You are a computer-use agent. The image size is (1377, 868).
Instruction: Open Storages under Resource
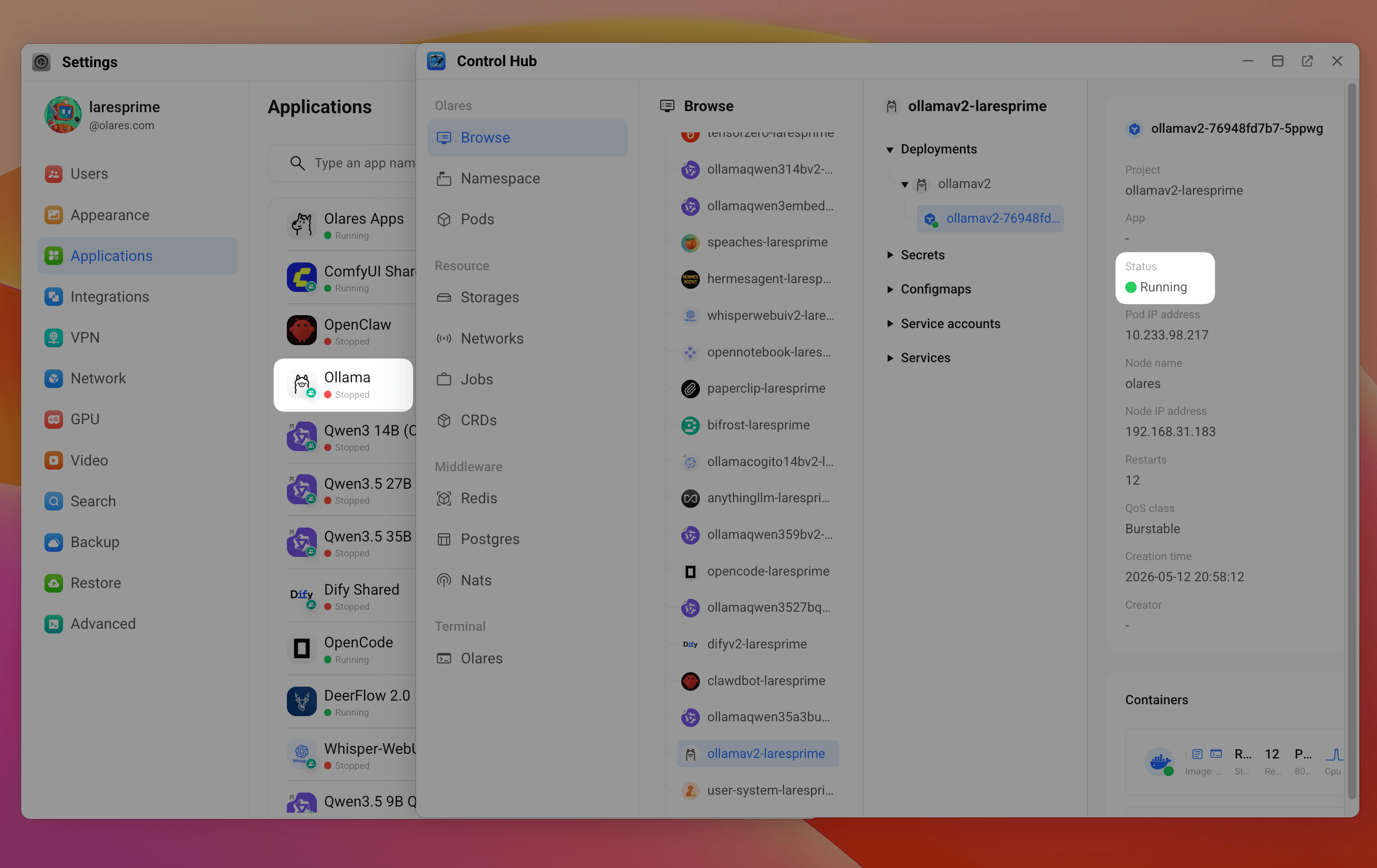tap(527, 297)
